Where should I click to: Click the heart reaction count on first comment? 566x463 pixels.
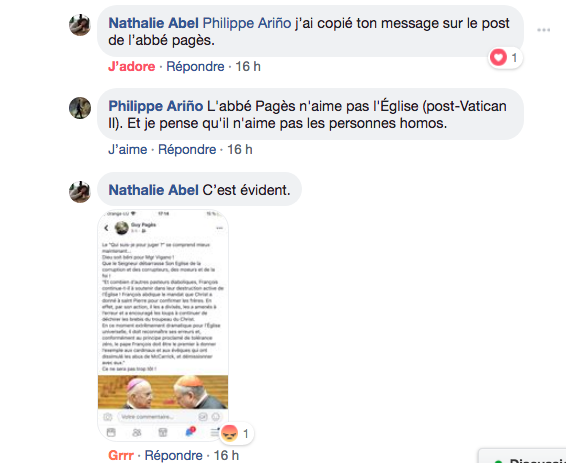[x=505, y=58]
